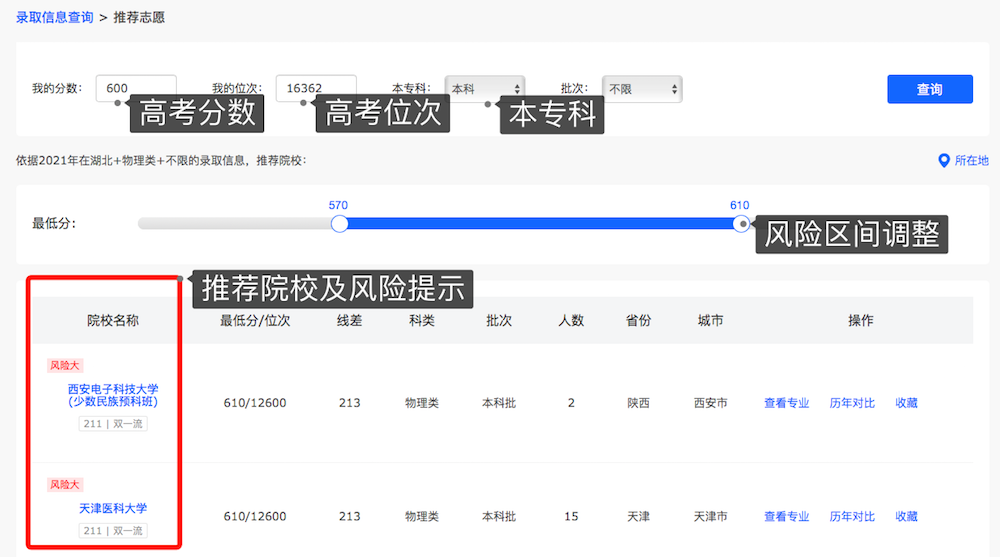Click the 所在地 location pin icon
Image resolution: width=1000 pixels, height=557 pixels.
[x=943, y=161]
